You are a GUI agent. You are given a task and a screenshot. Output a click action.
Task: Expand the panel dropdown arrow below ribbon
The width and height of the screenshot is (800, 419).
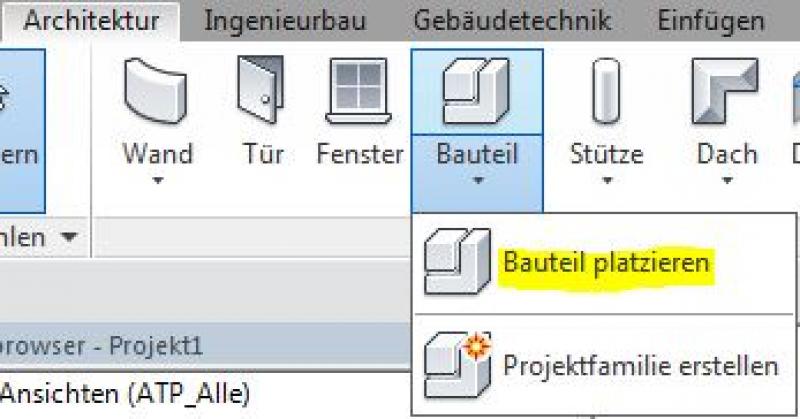pyautogui.click(x=69, y=237)
